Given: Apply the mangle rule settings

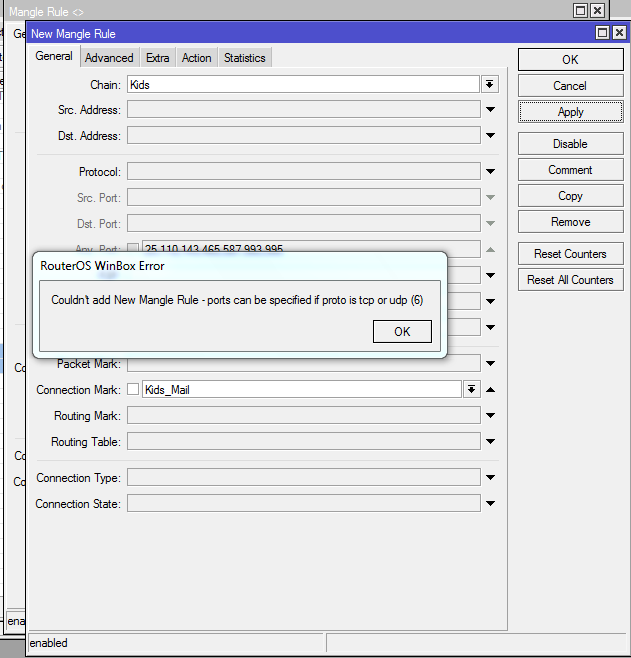Looking at the screenshot, I should [570, 112].
